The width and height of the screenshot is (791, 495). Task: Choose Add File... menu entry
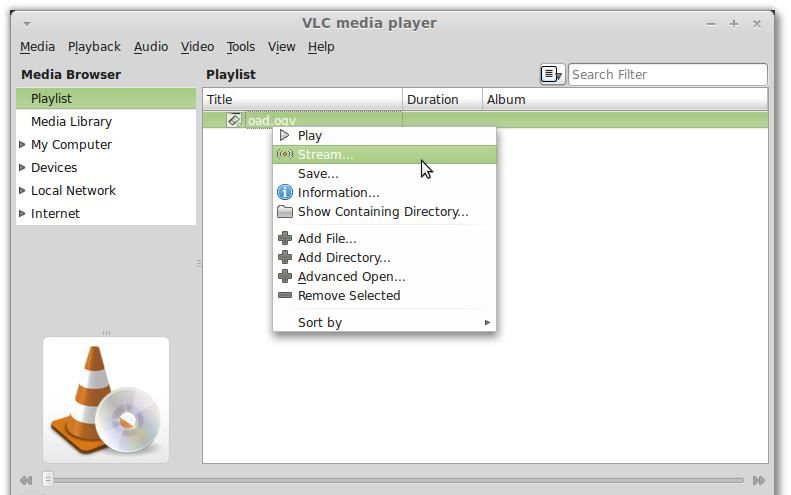coord(384,238)
